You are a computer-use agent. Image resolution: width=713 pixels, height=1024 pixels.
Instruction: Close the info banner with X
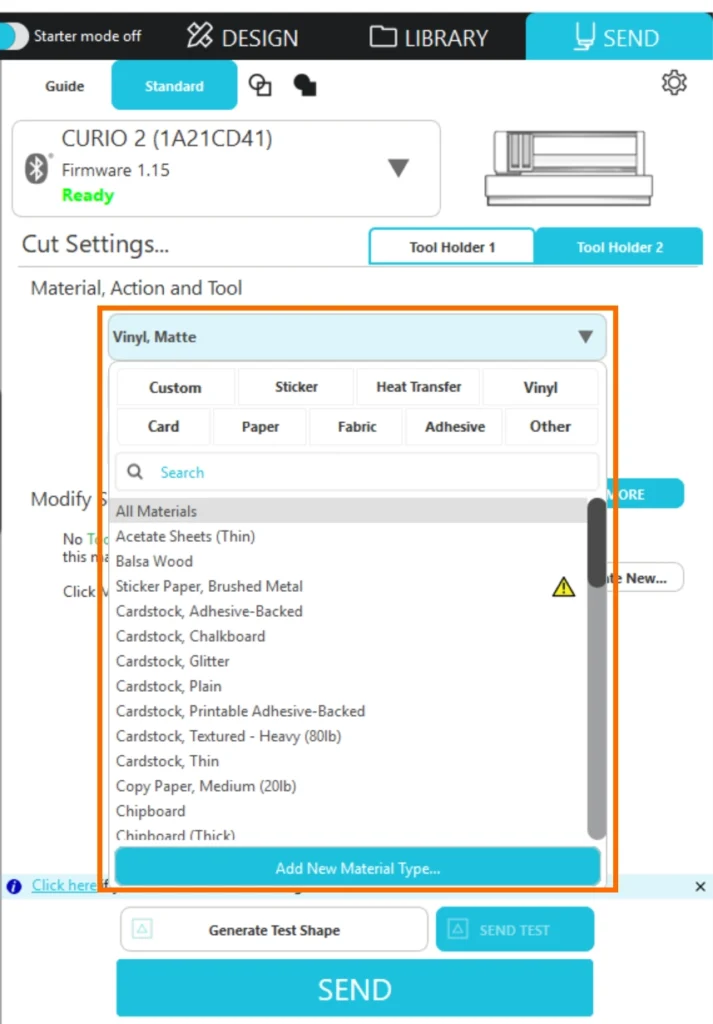tap(699, 886)
